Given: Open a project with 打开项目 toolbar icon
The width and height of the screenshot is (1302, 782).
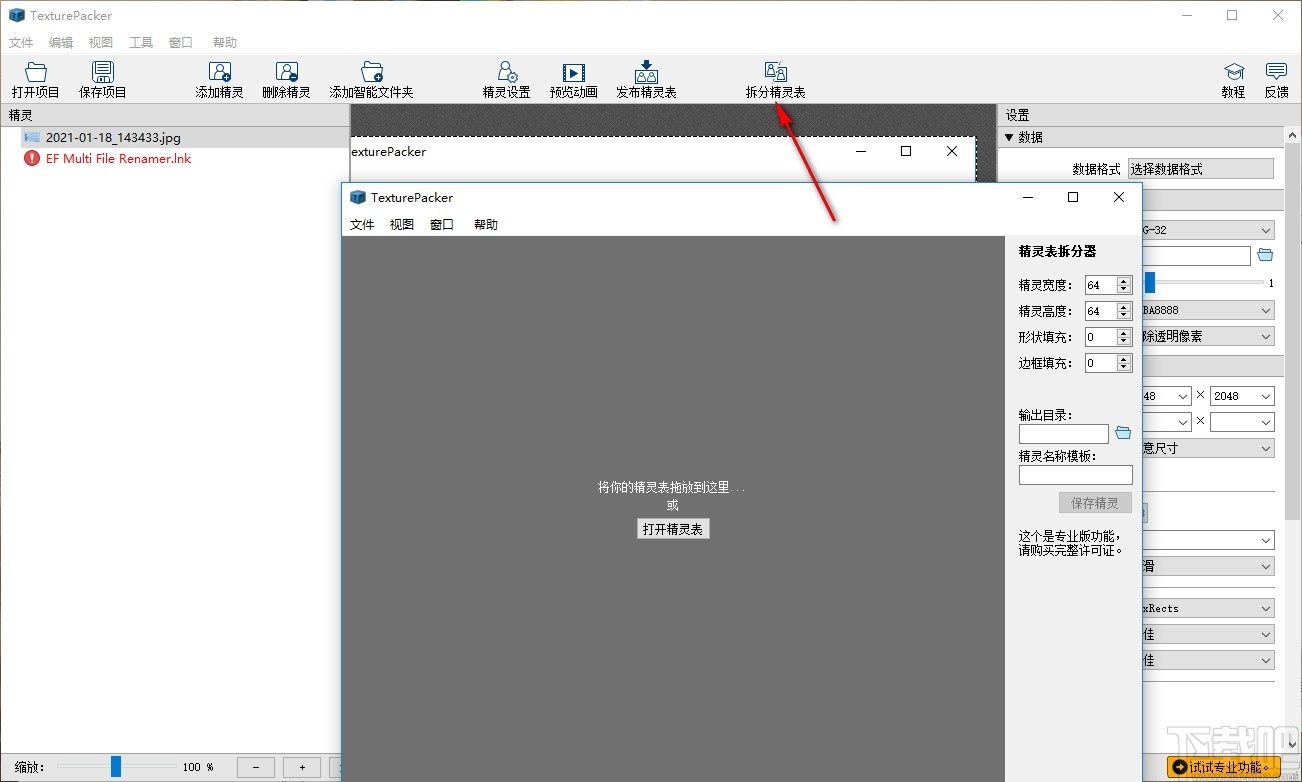Looking at the screenshot, I should coord(36,80).
